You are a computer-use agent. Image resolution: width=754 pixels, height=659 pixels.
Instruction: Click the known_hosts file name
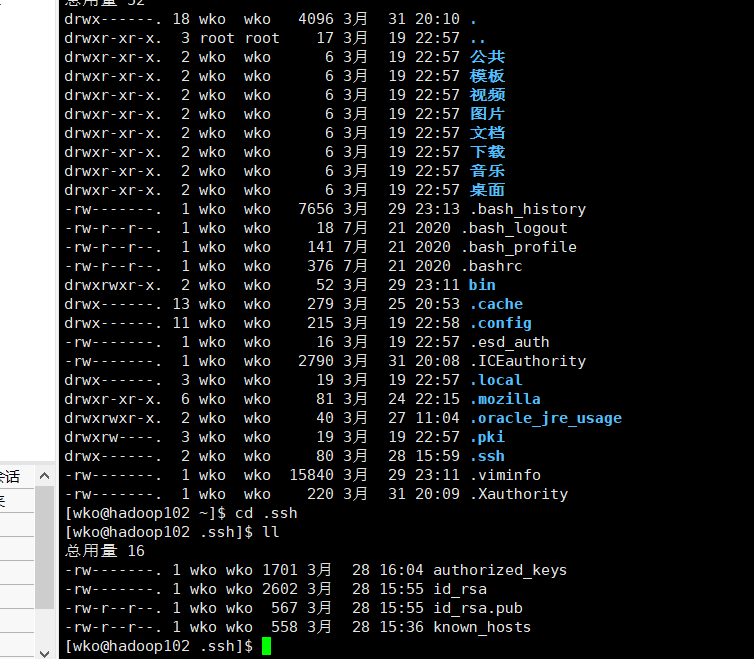[x=482, y=627]
